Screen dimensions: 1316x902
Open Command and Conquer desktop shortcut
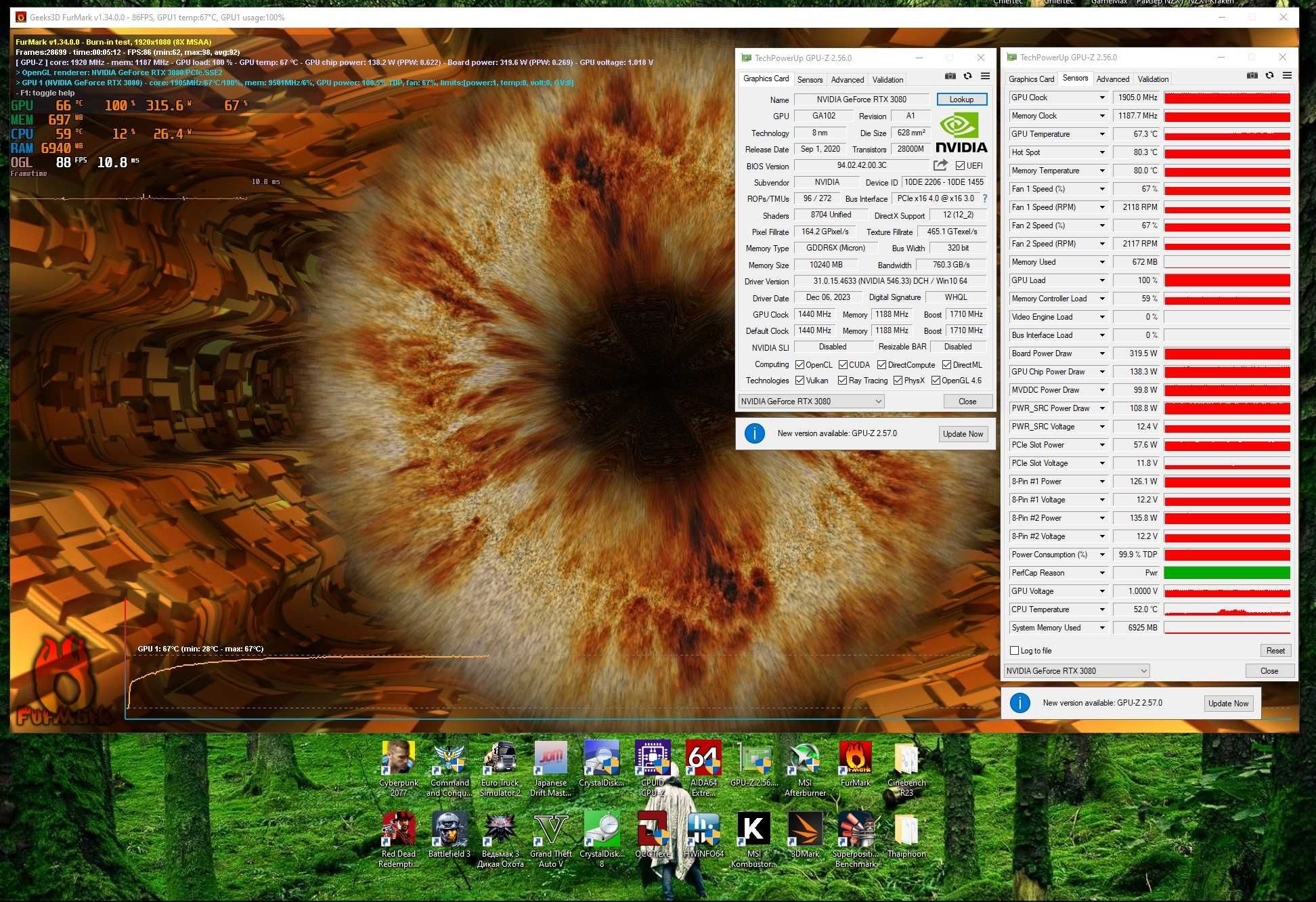click(449, 769)
